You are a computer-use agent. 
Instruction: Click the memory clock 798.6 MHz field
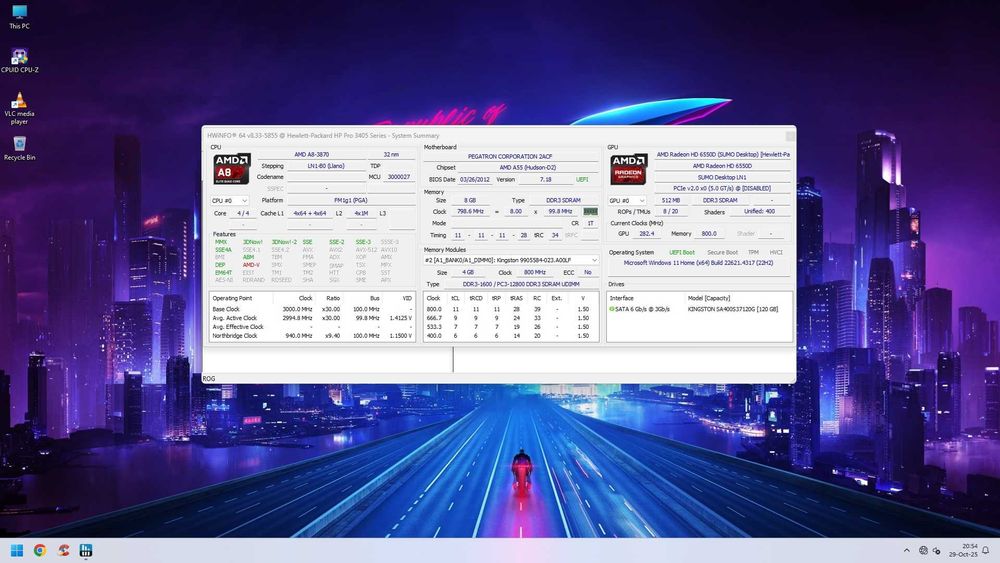470,212
